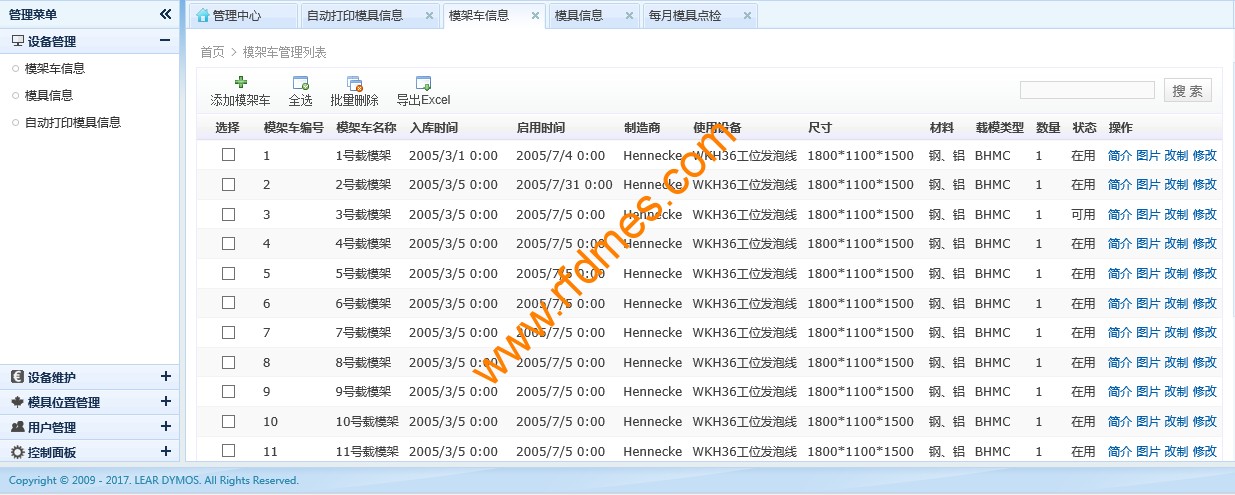Switch to the 模具信息 tab

(x=593, y=16)
